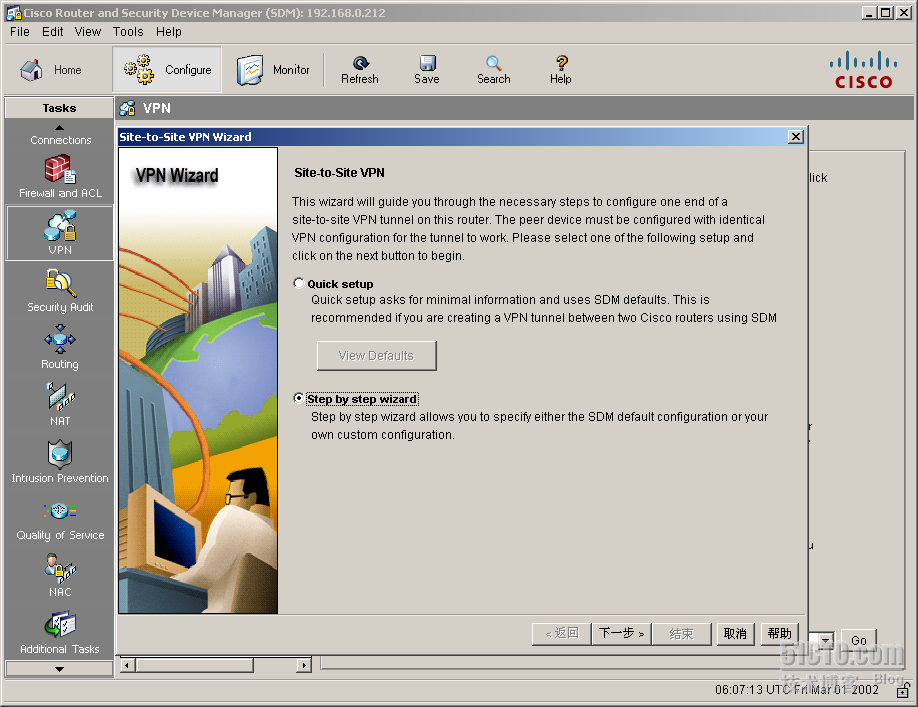Switch to Monitor mode
Viewport: 918px width, 707px height.
[x=273, y=70]
